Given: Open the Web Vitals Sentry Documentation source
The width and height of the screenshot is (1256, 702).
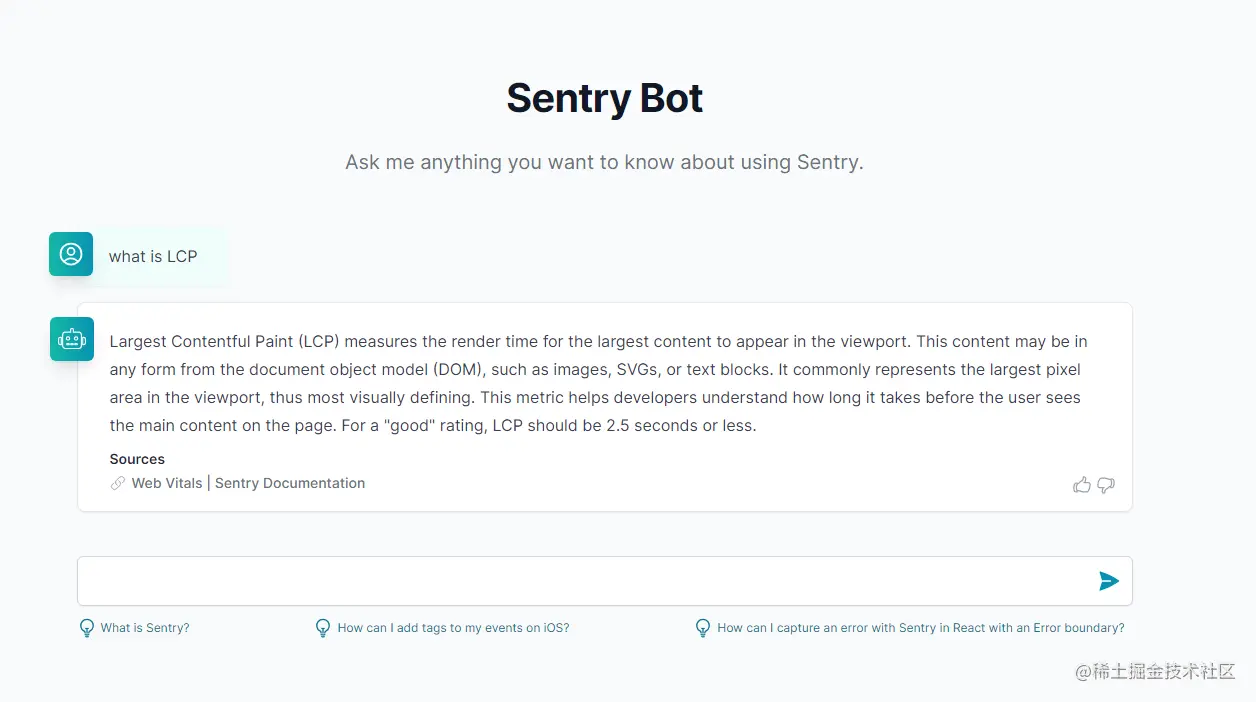Looking at the screenshot, I should [x=248, y=484].
